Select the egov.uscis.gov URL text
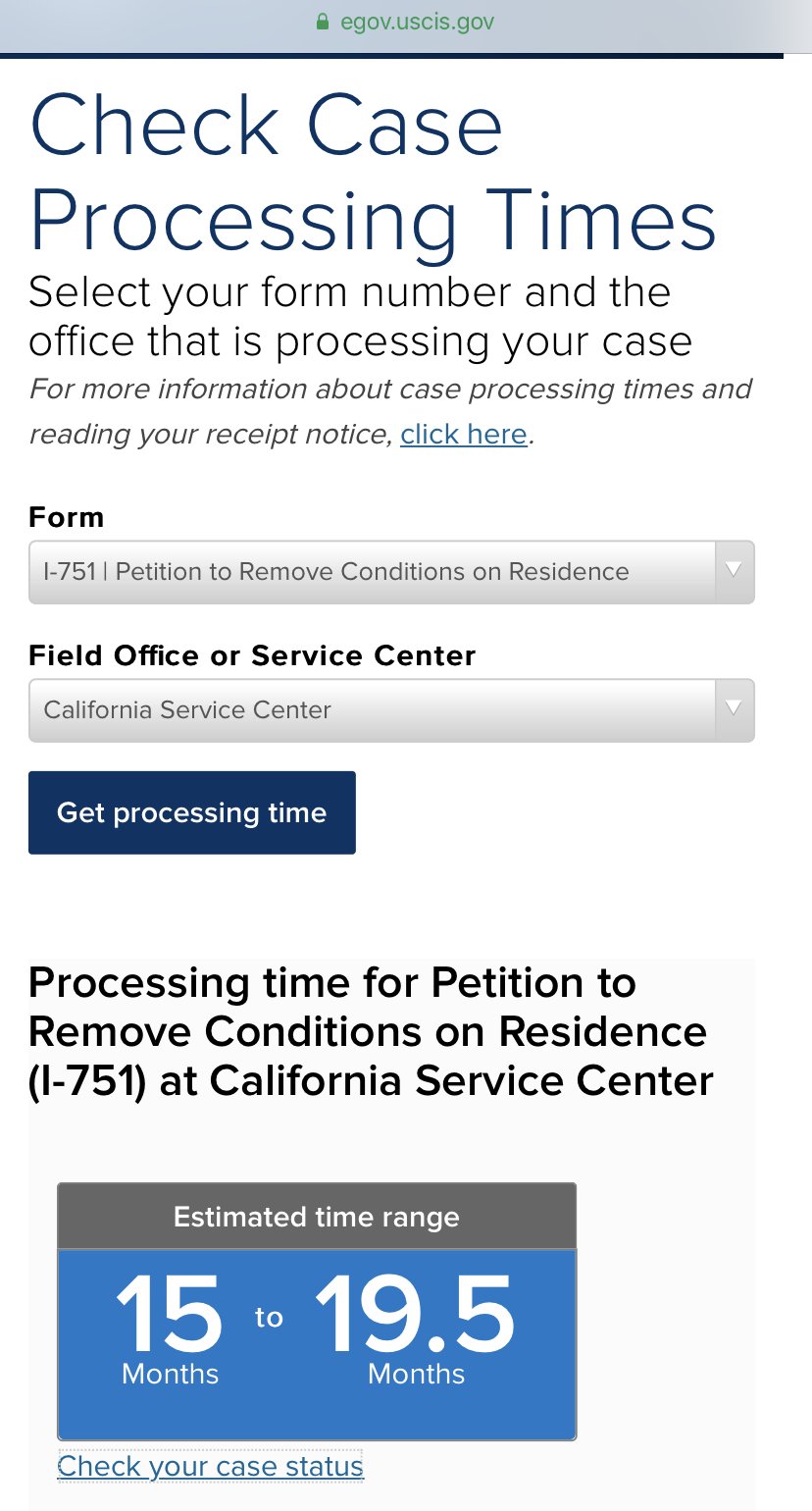Viewport: 812px width, 1511px height. [417, 22]
